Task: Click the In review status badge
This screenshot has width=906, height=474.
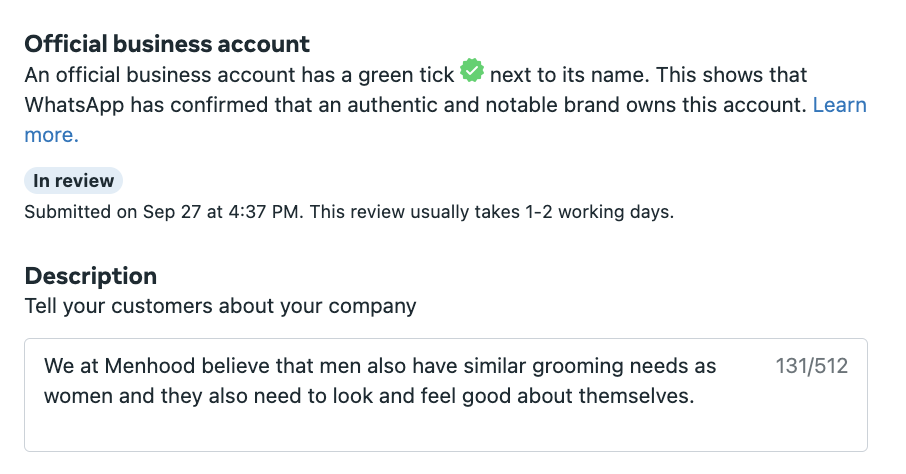Action: coord(73,180)
